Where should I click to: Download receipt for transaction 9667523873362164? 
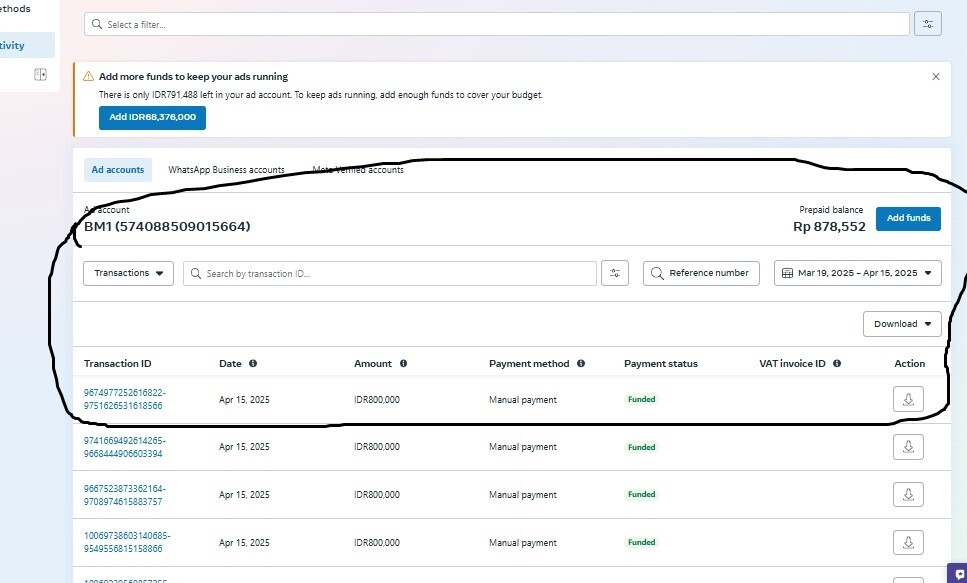tap(908, 494)
